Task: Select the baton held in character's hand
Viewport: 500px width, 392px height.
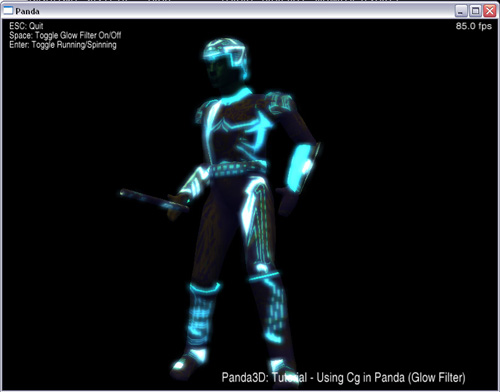Action: (x=154, y=201)
